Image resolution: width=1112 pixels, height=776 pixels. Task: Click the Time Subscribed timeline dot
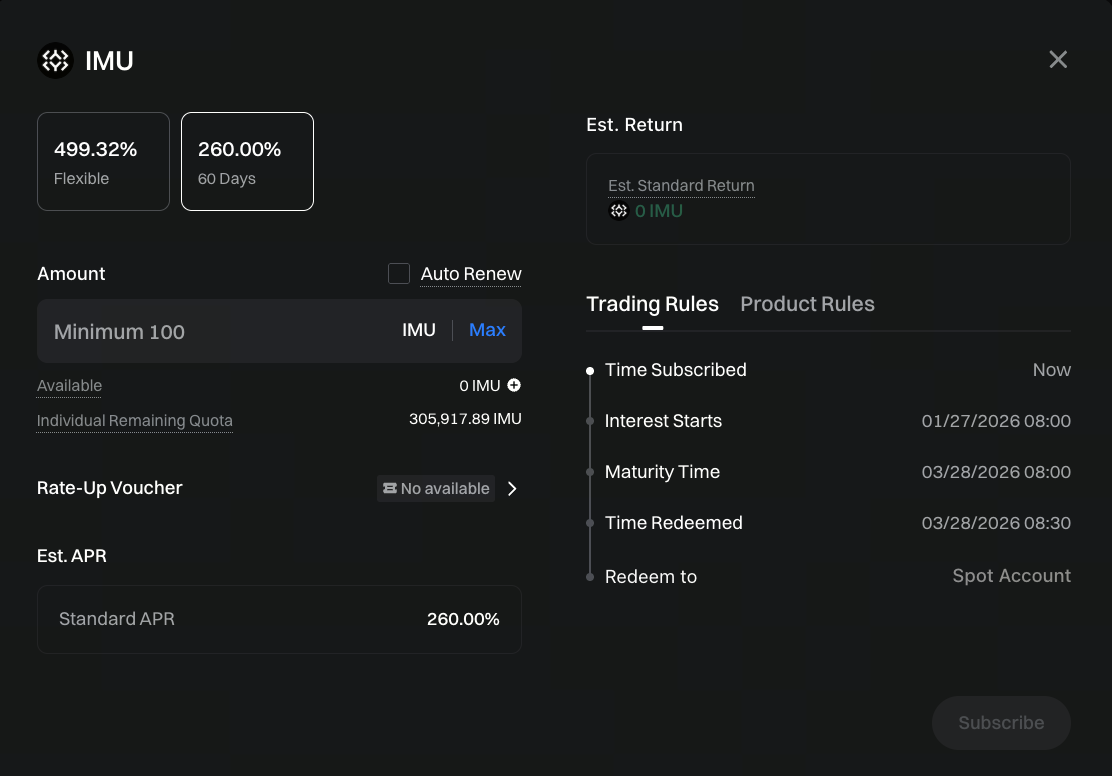click(x=590, y=370)
